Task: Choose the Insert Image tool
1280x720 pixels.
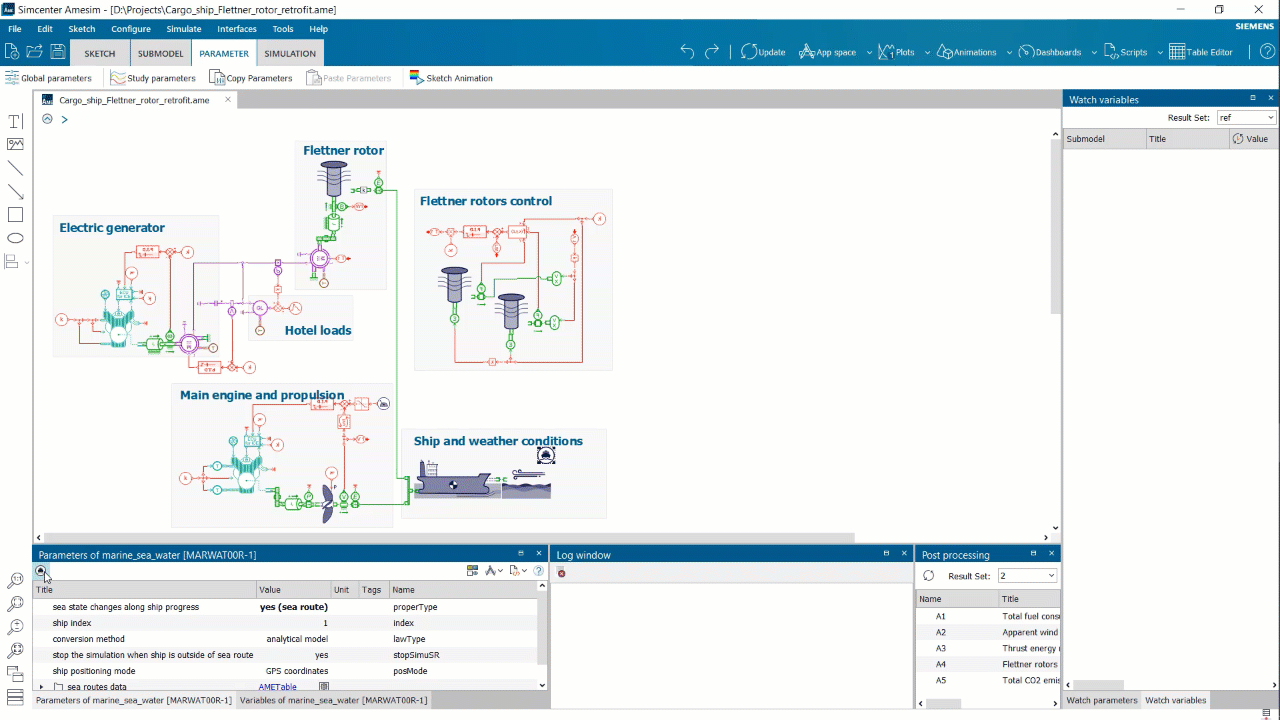Action: click(x=15, y=145)
